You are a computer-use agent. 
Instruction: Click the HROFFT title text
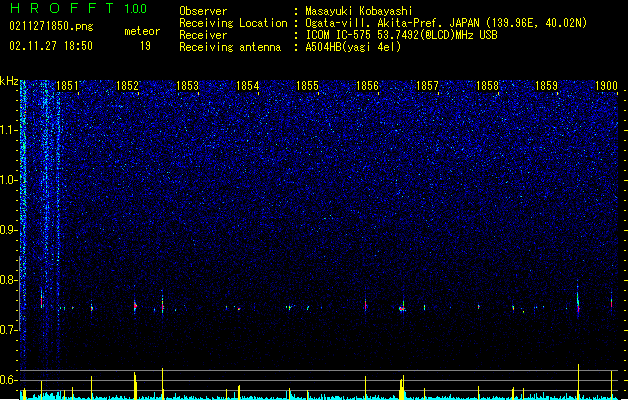62,8
